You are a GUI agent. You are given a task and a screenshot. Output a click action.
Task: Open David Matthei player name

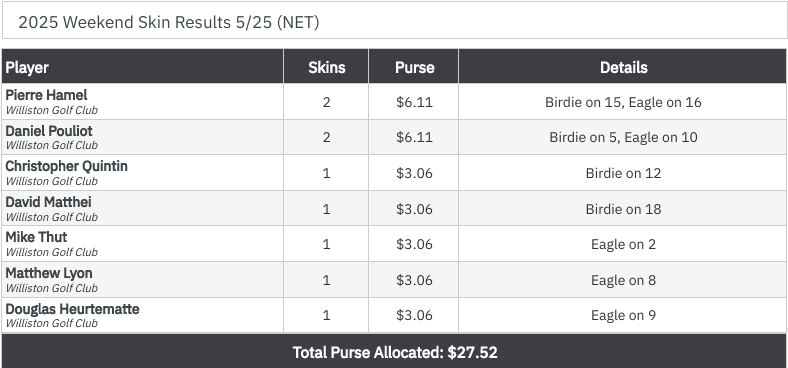coord(48,202)
